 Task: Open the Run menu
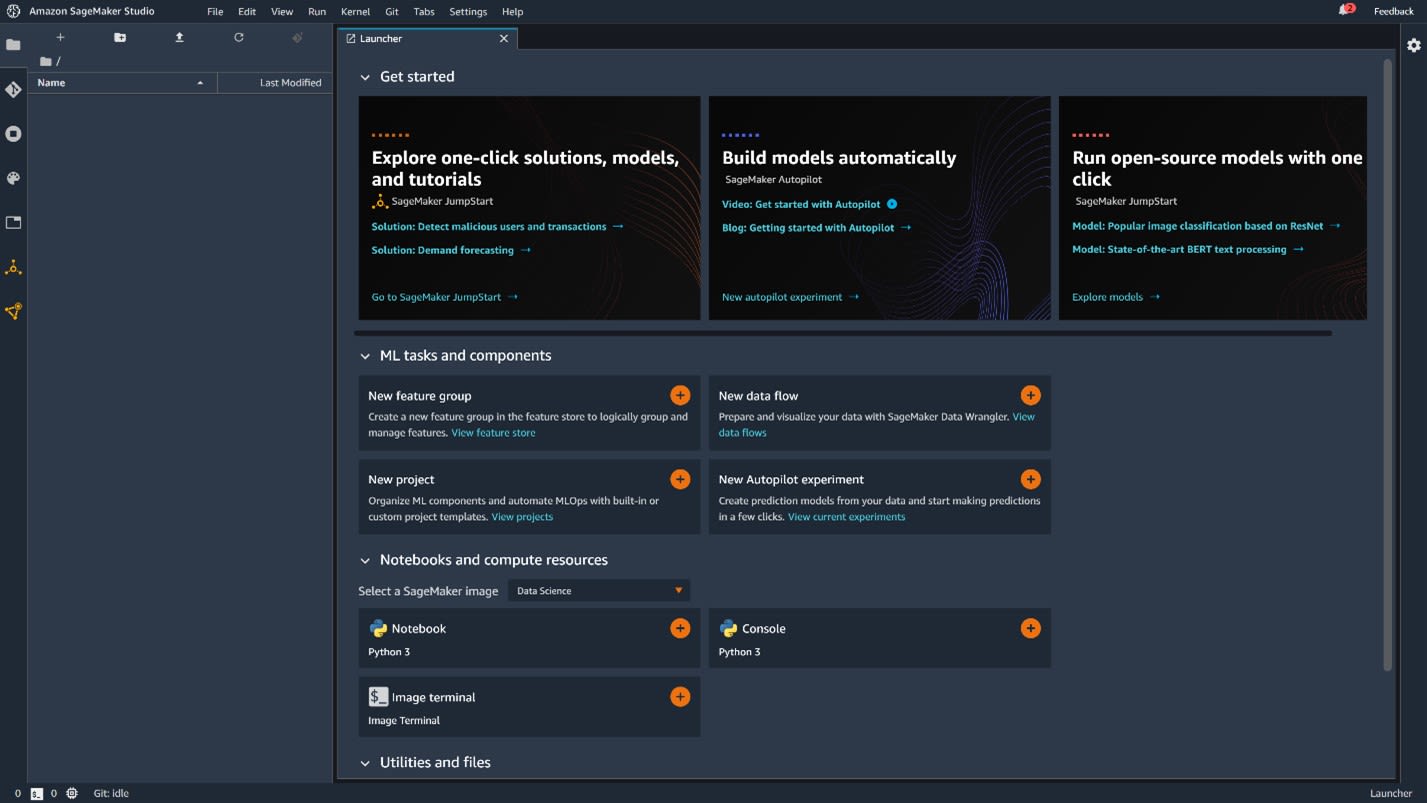[x=317, y=11]
